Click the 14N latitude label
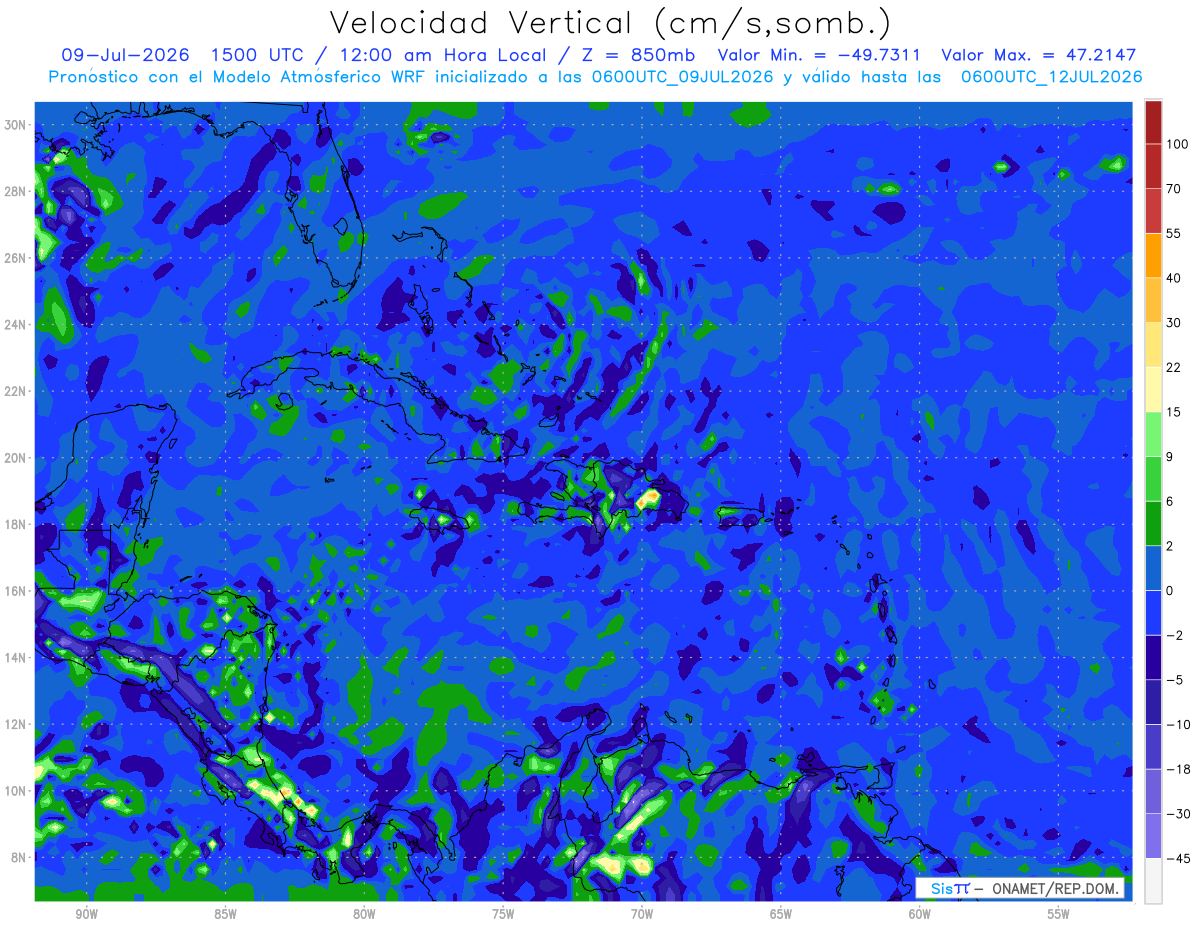The image size is (1200, 927). point(16,658)
